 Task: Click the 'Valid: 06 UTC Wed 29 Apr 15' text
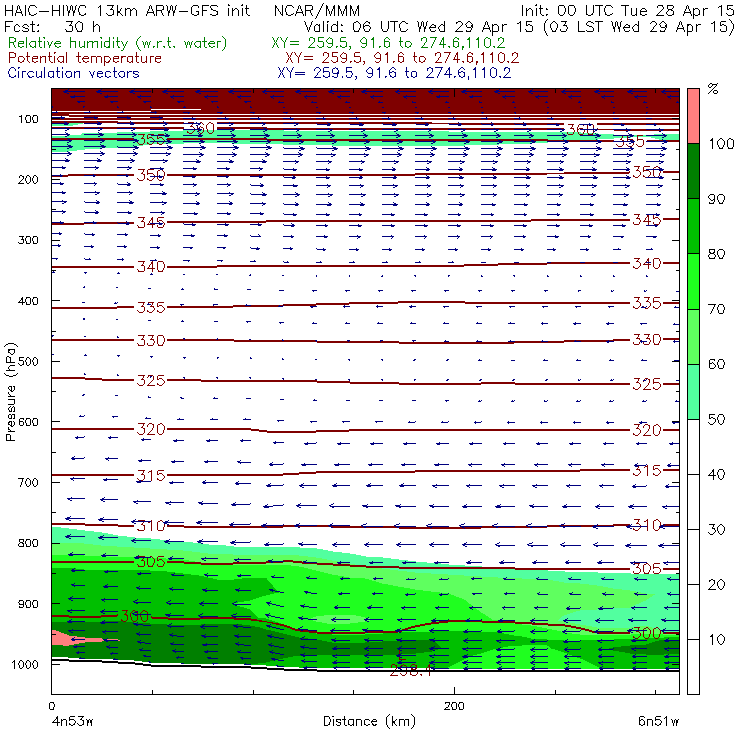[x=421, y=26]
